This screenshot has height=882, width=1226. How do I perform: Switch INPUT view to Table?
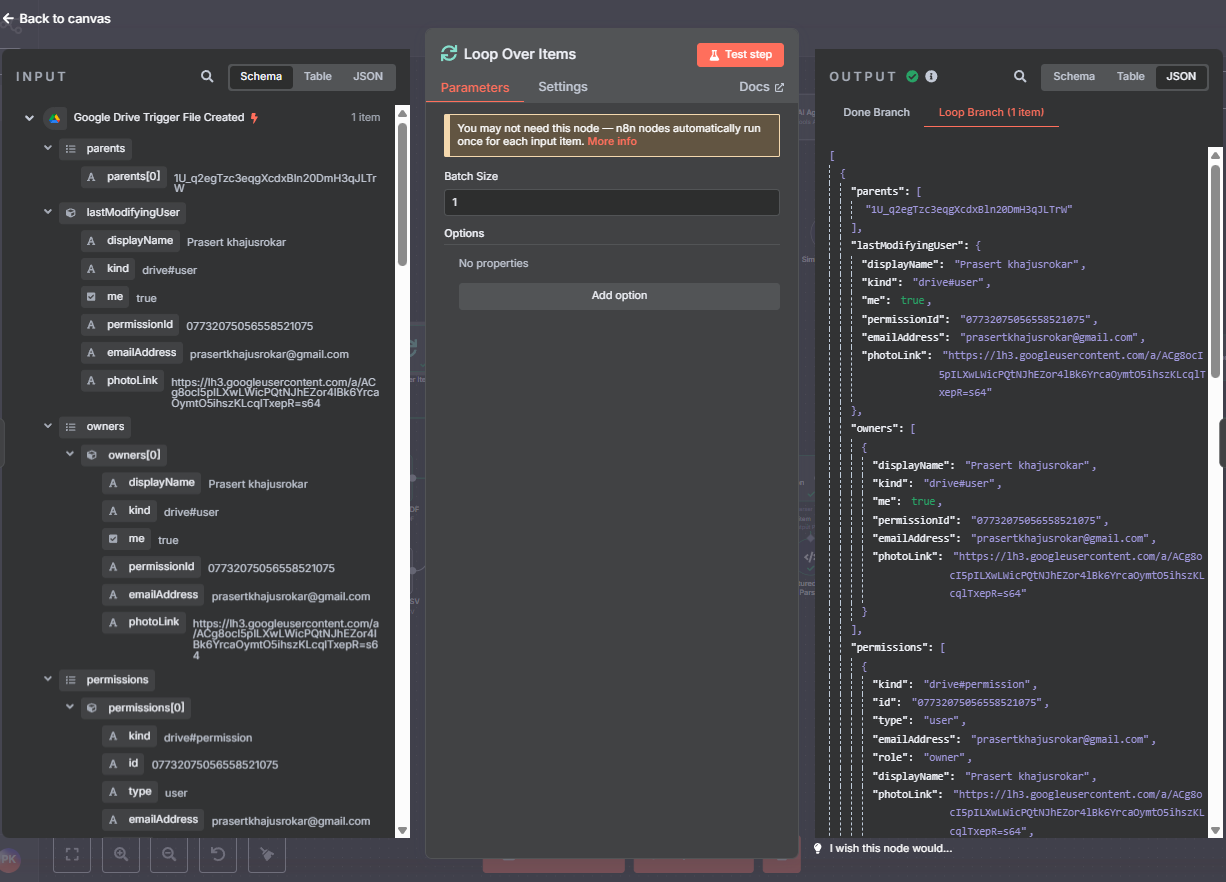[318, 76]
